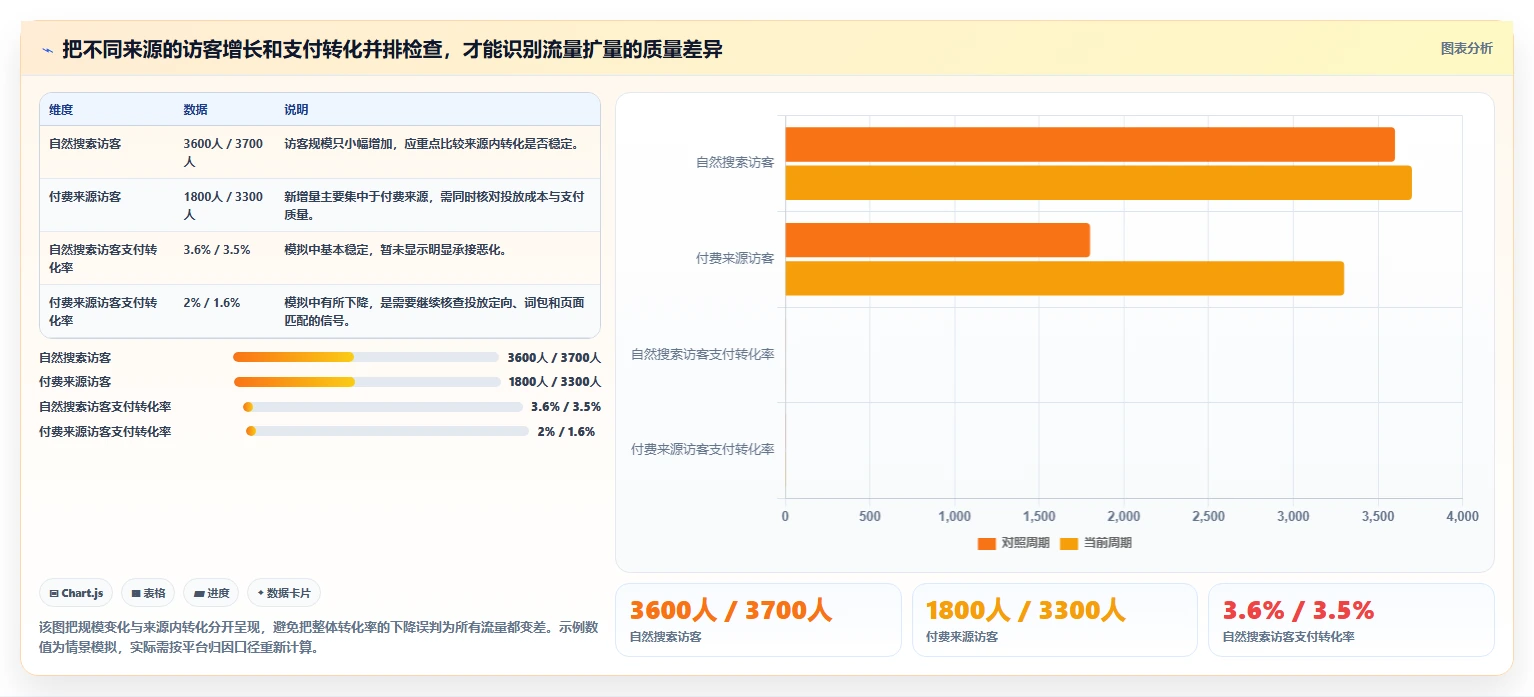The height and width of the screenshot is (697, 1534).
Task: Click the 当前周期 bar for 自然搜索访客
Action: tap(1098, 183)
